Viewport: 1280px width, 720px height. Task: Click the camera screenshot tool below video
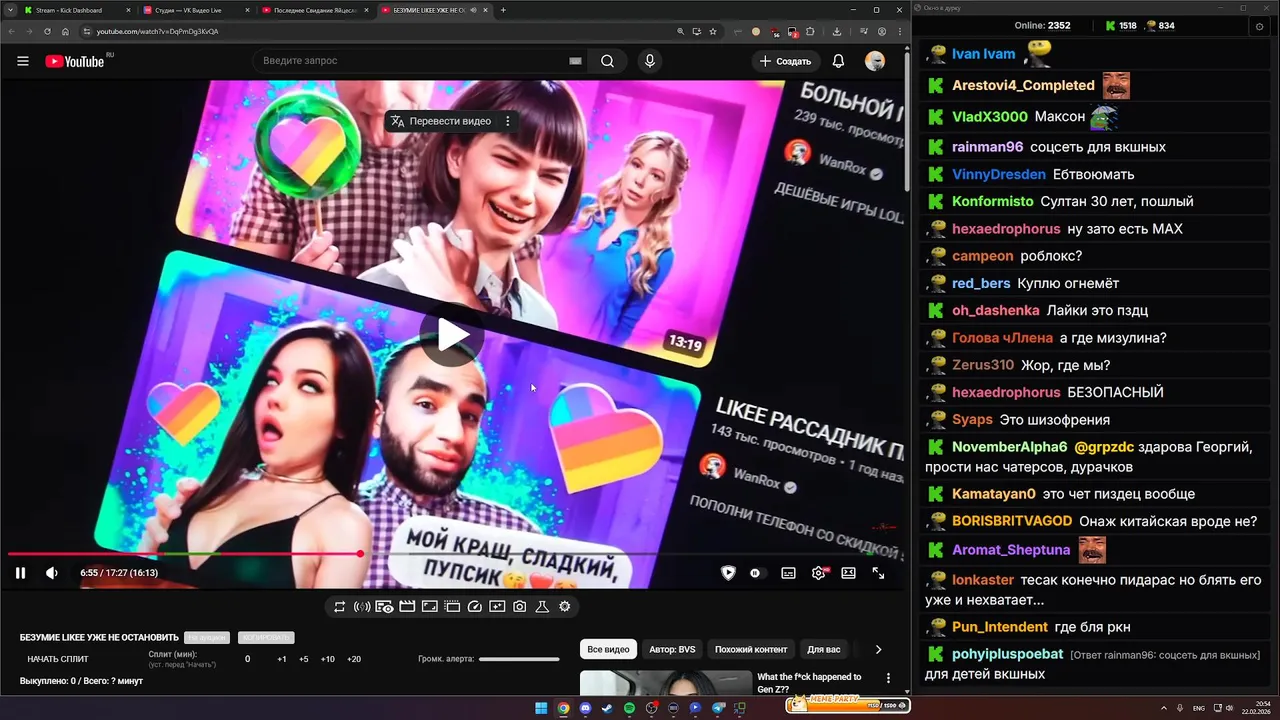520,606
